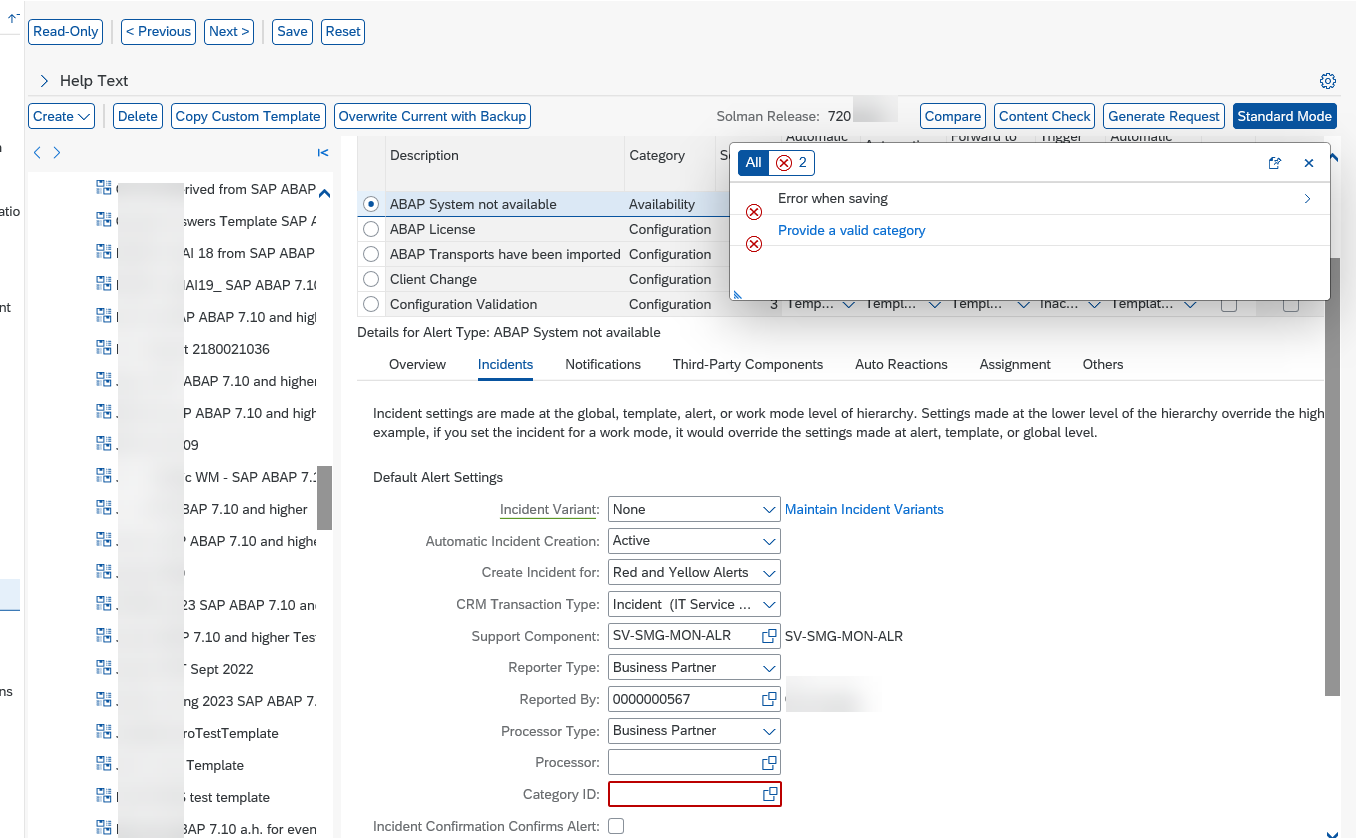Switch to Standard Mode

click(x=1285, y=116)
